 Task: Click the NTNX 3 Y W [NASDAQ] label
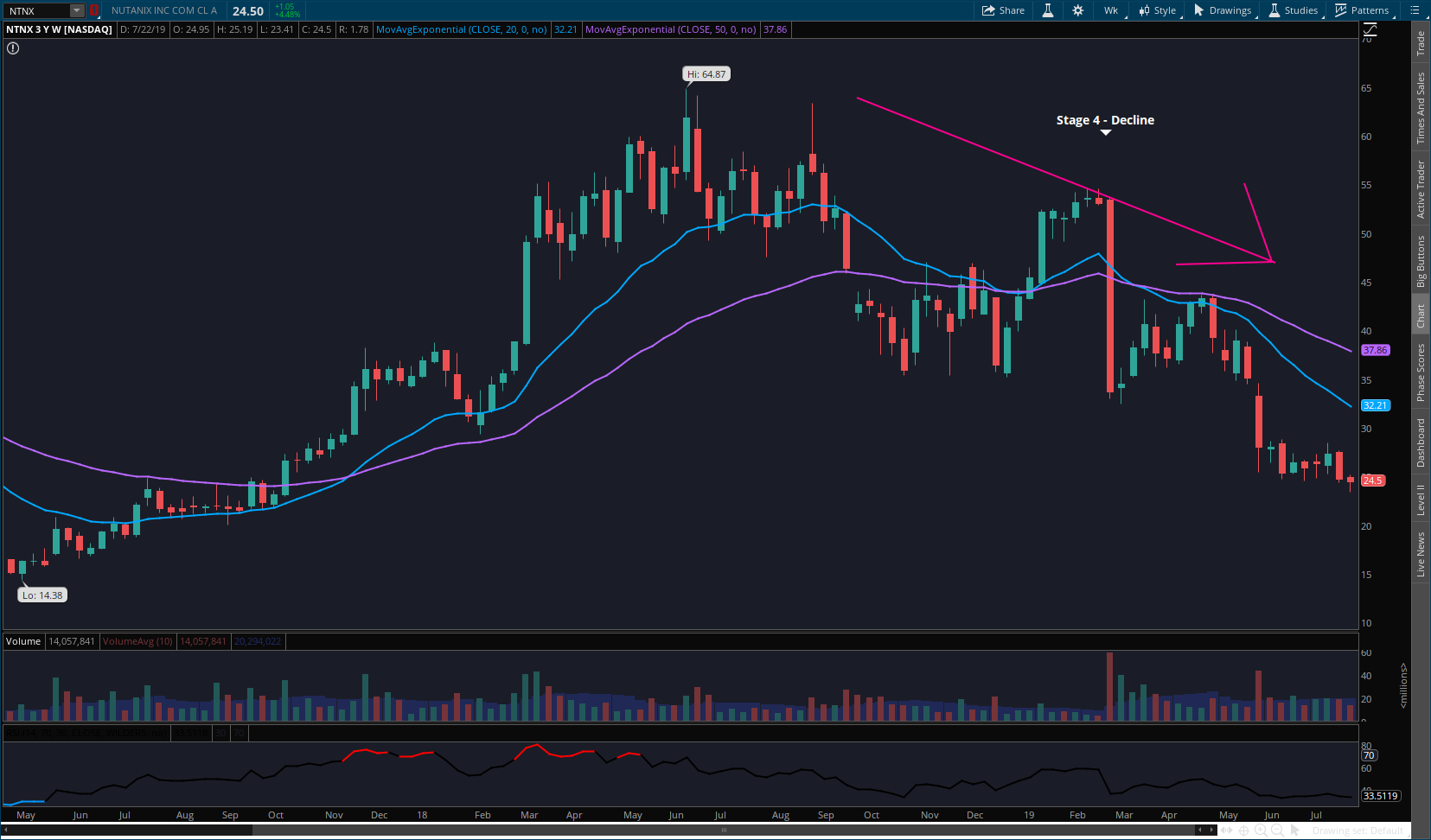[x=60, y=29]
